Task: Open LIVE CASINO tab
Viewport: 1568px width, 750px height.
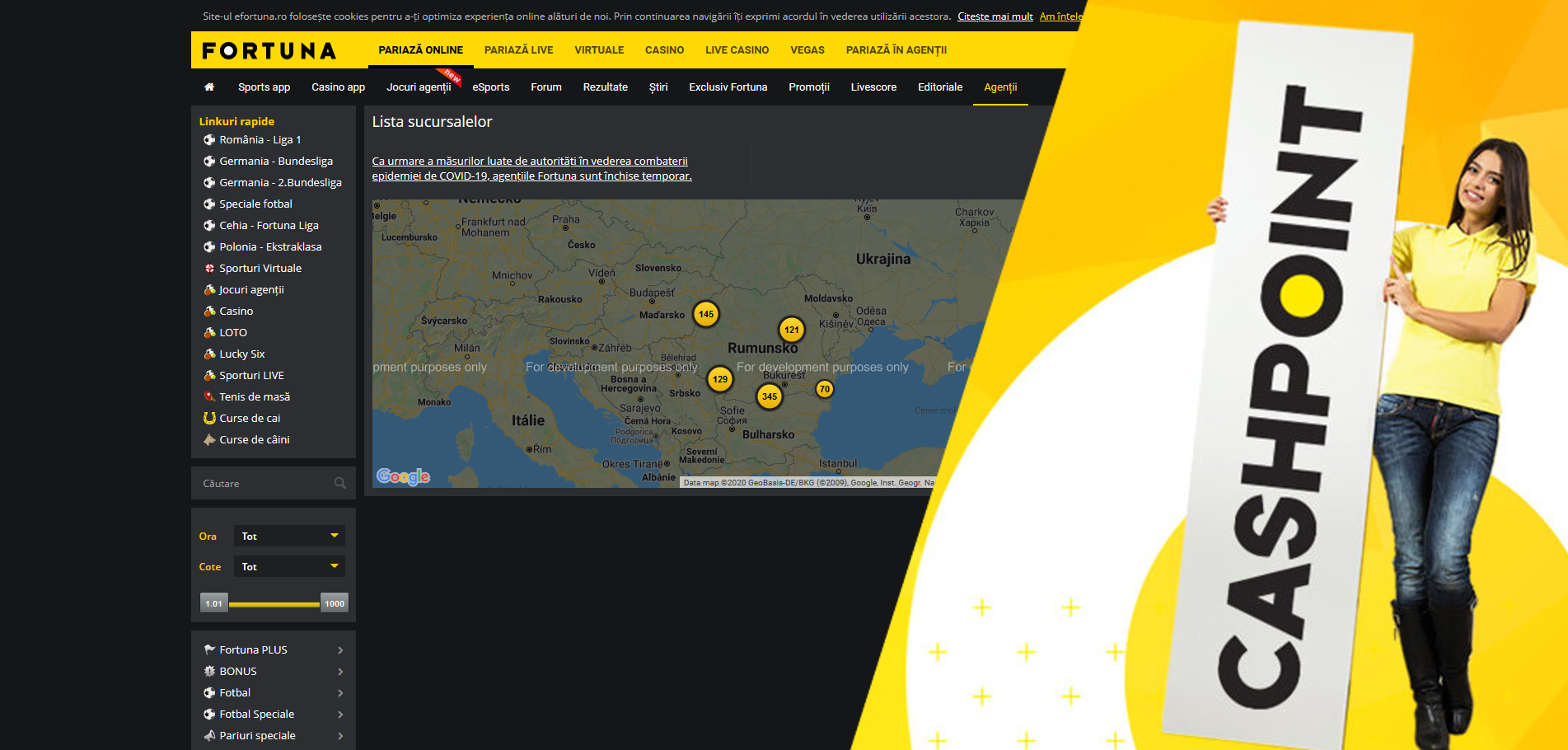Action: tap(737, 50)
